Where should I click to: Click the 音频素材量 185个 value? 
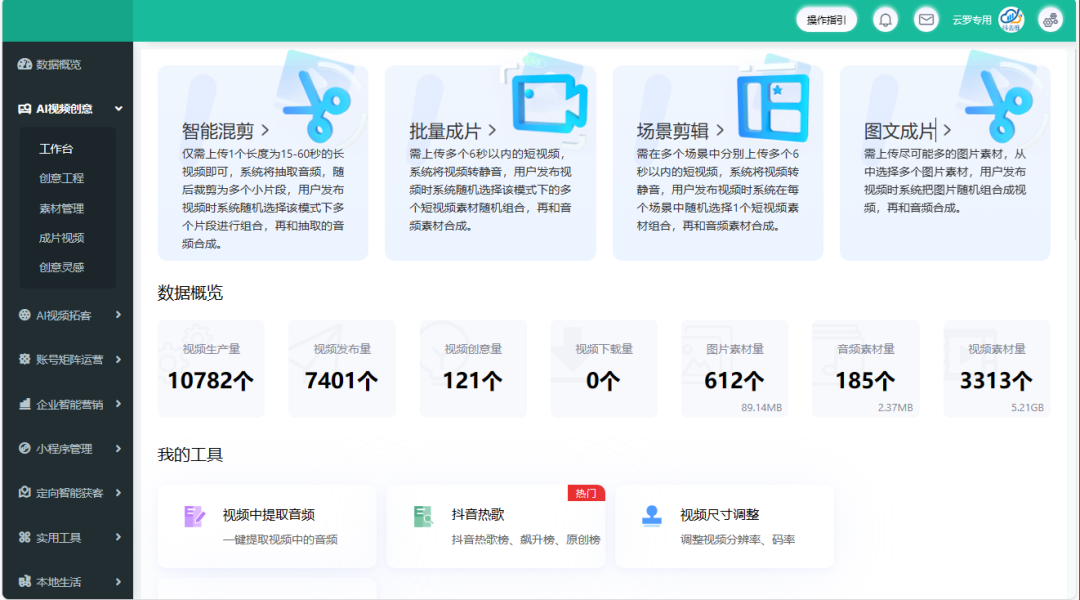865,381
